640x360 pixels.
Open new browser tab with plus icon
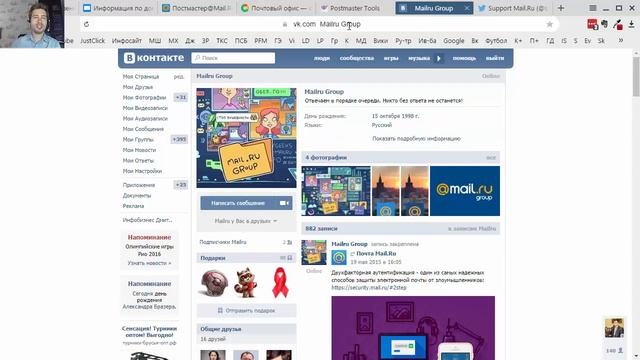coord(561,8)
